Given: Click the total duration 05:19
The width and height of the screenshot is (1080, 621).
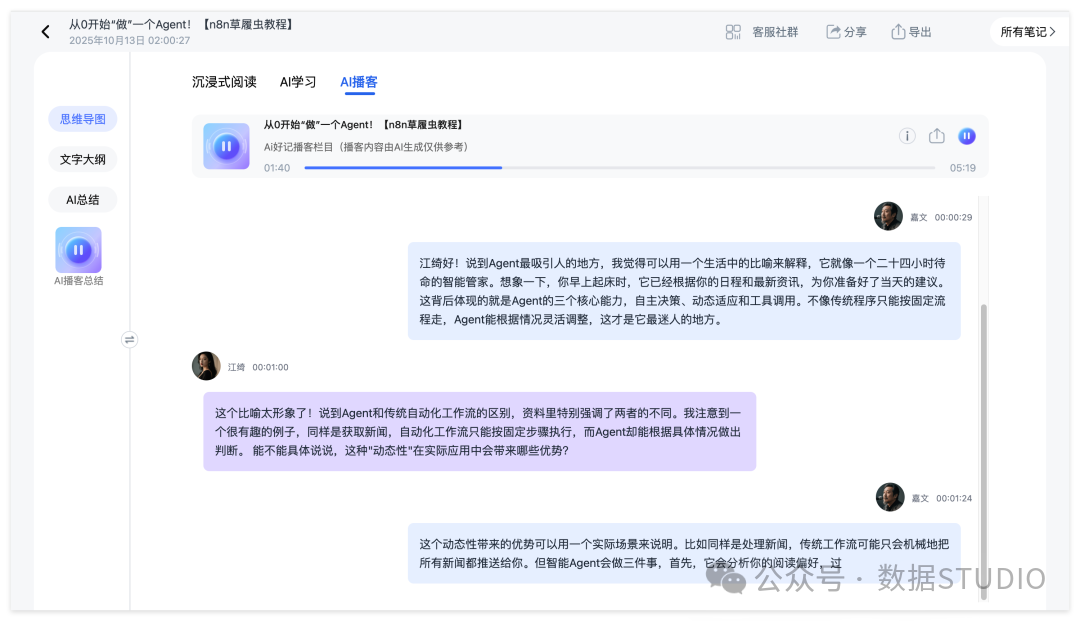Looking at the screenshot, I should coord(962,168).
